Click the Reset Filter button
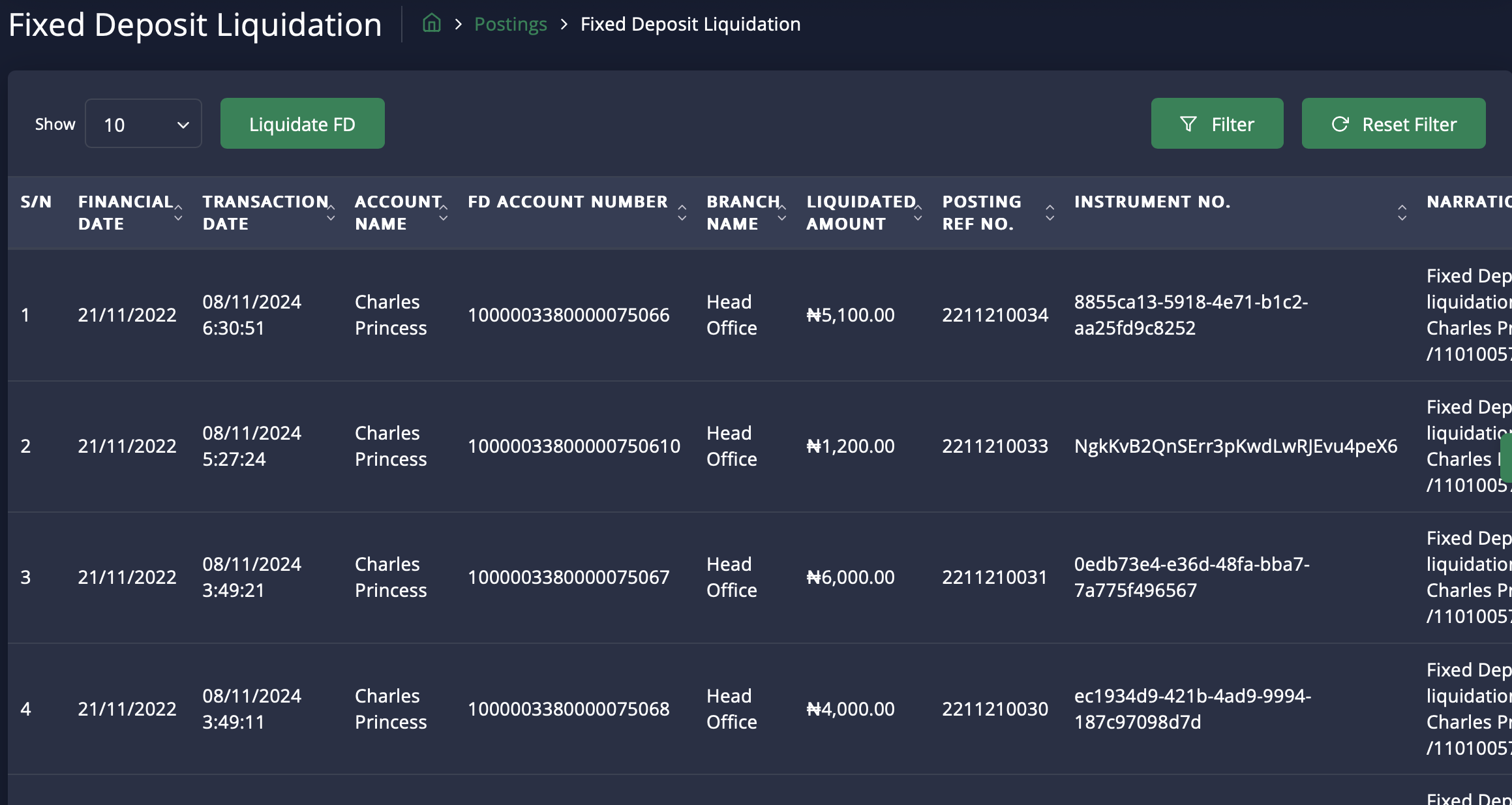Image resolution: width=1512 pixels, height=805 pixels. (x=1393, y=124)
